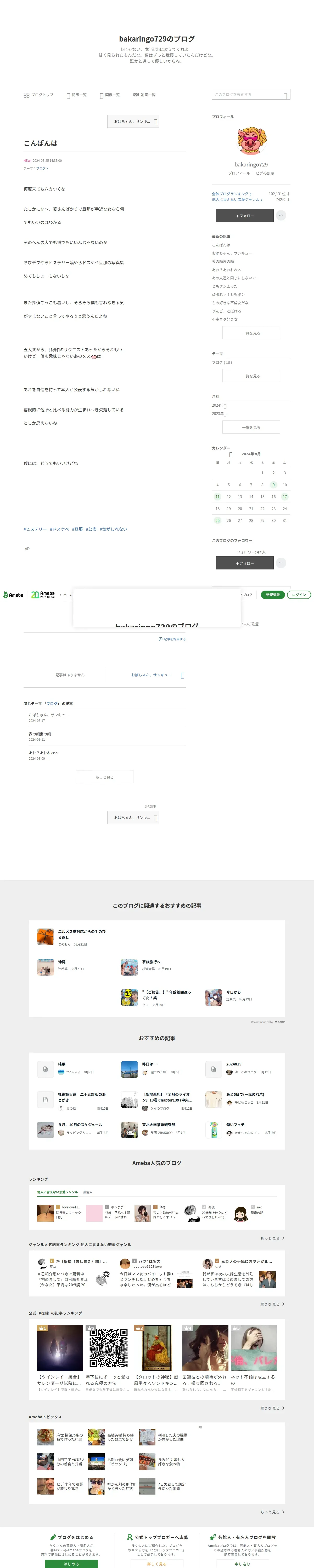The image size is (314, 1568).
Task: Open the 動画一覧 tab
Action: click(x=144, y=95)
